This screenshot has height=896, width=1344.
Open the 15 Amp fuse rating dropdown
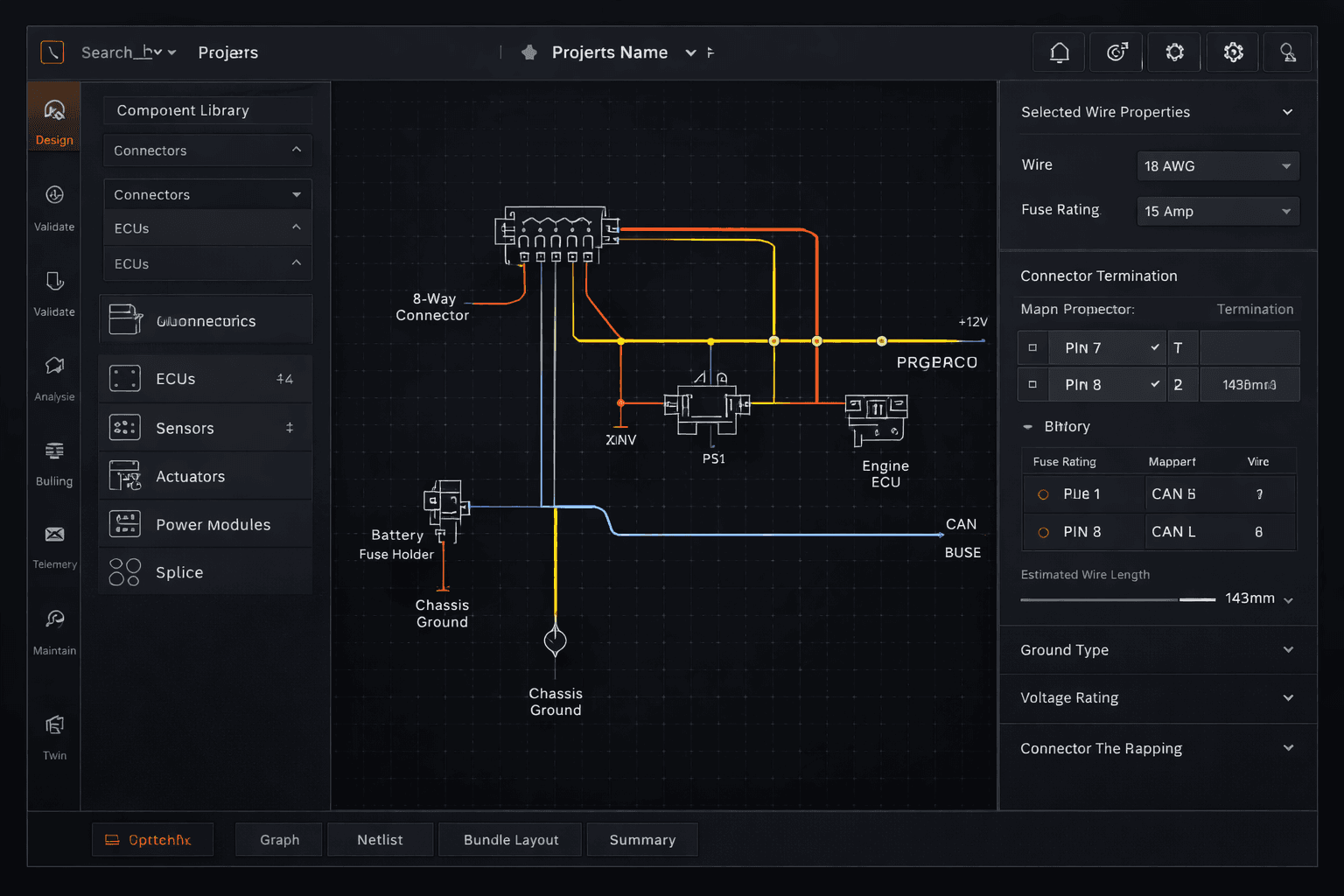coord(1217,211)
